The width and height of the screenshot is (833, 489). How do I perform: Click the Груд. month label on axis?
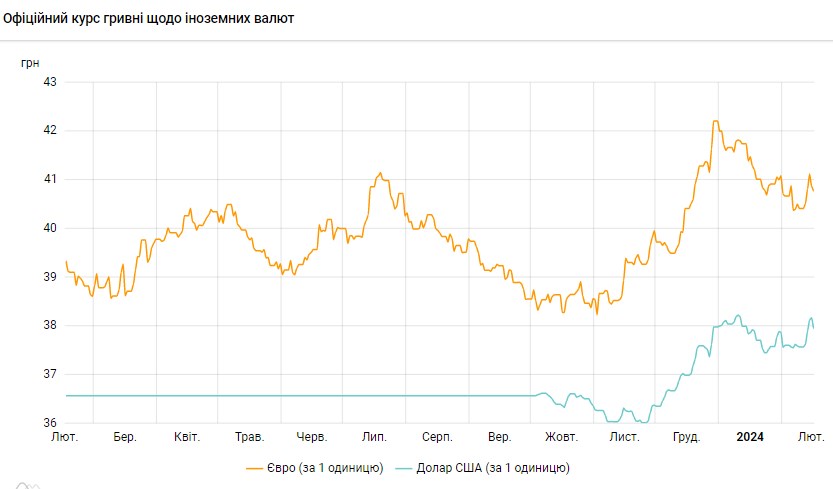[x=686, y=437]
